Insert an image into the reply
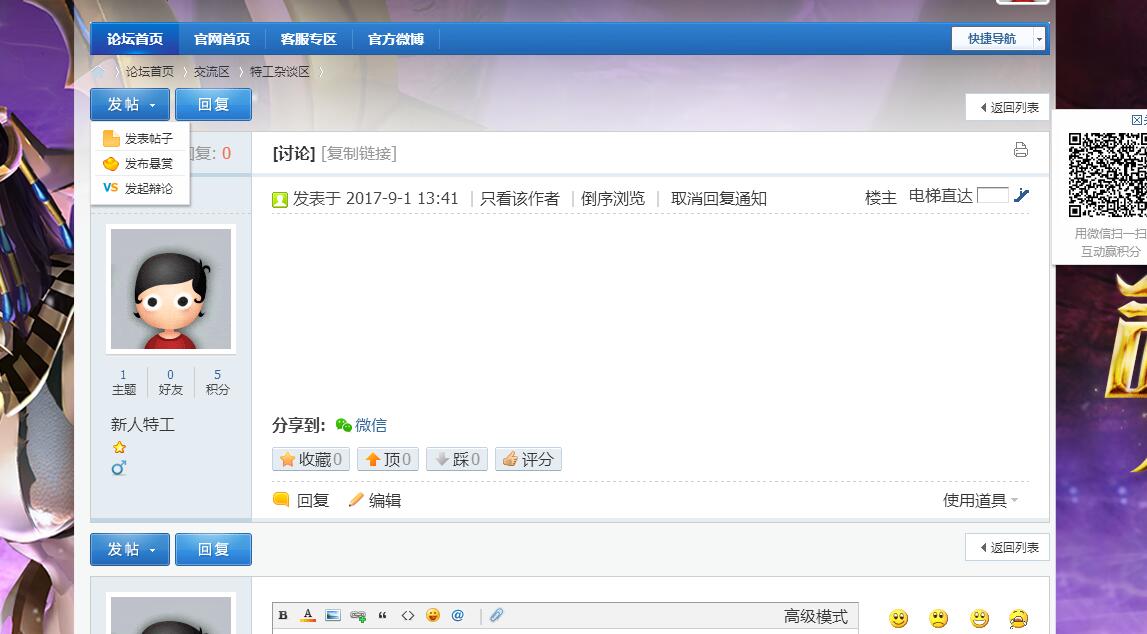The width and height of the screenshot is (1147, 634). [333, 615]
